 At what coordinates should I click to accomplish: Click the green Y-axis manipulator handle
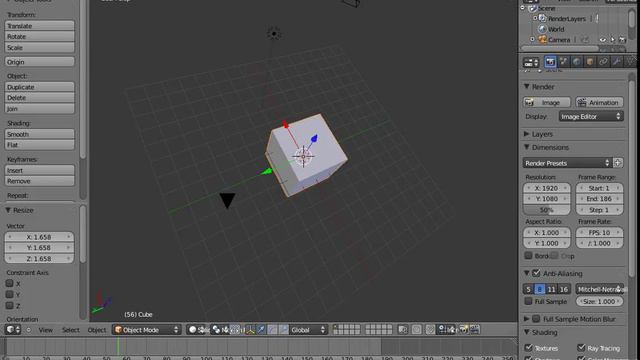point(266,172)
